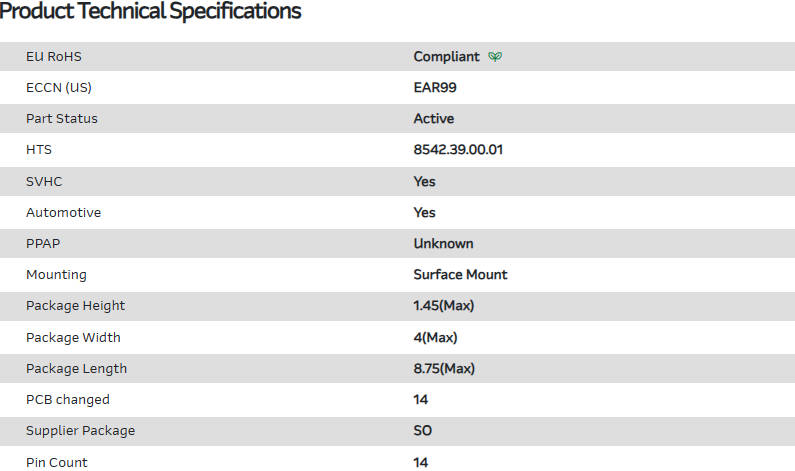Image resolution: width=795 pixels, height=471 pixels.
Task: Click the Product Technical Specifications heading
Action: point(150,12)
